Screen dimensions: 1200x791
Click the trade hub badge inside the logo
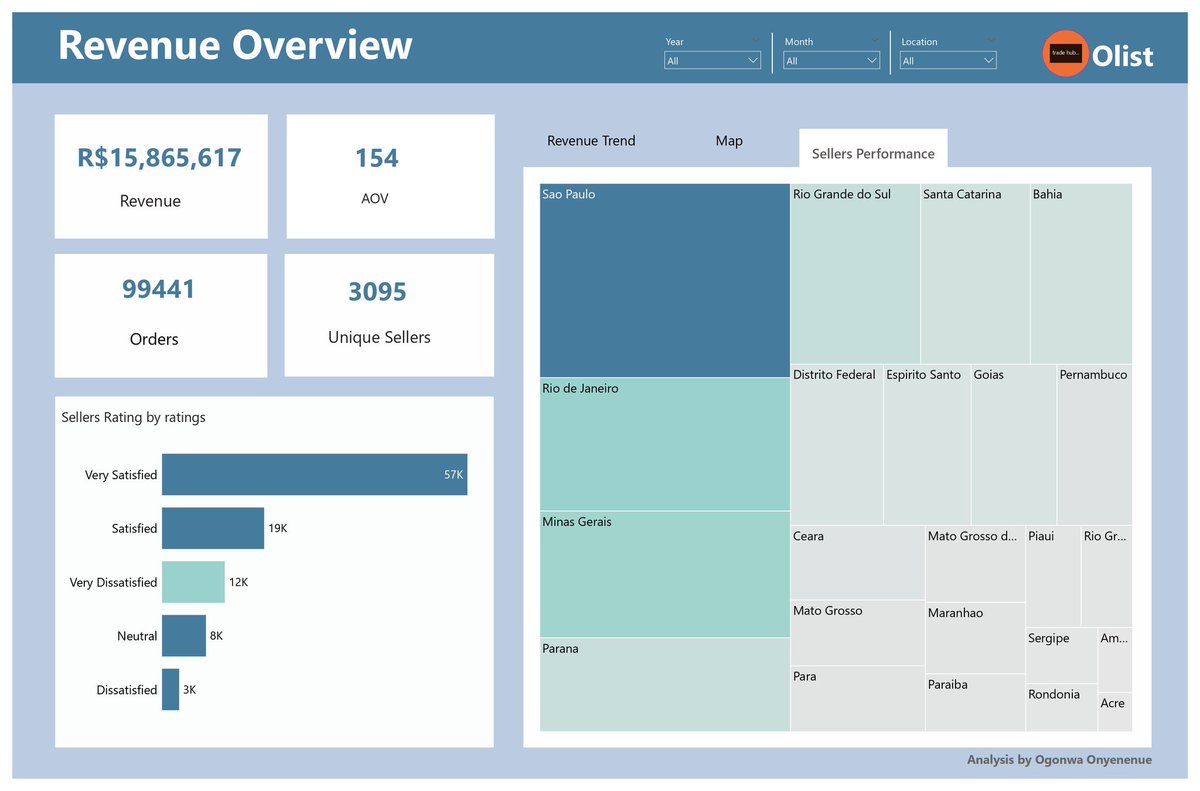coord(1064,55)
